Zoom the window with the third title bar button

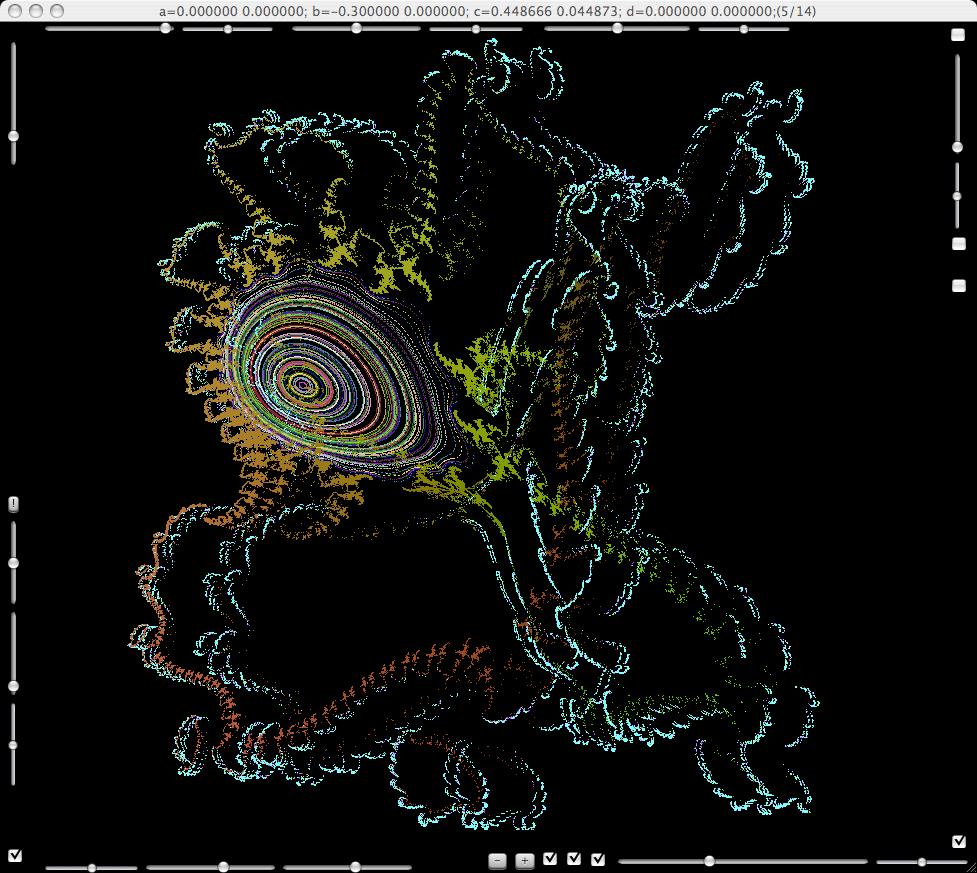click(57, 11)
